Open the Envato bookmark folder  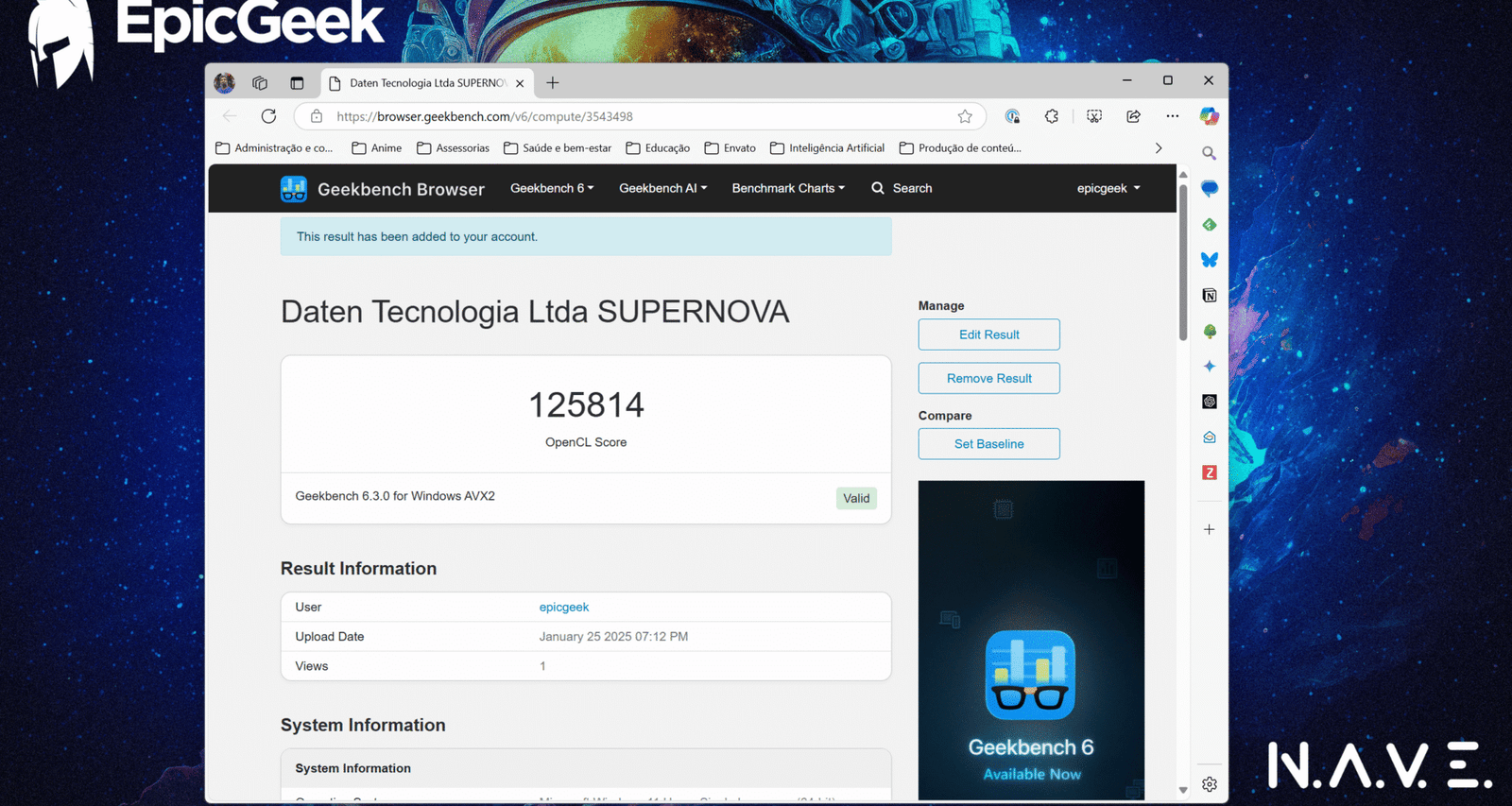(x=730, y=148)
